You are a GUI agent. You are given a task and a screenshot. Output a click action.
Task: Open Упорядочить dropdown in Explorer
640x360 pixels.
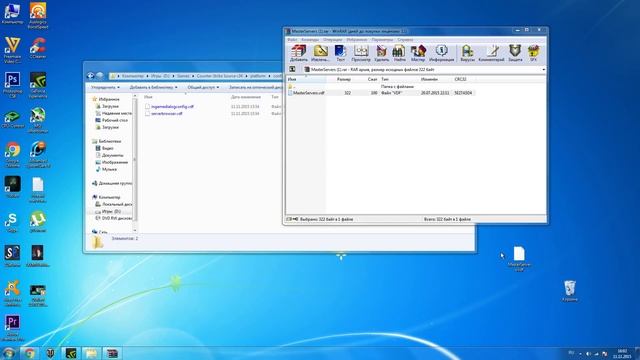point(105,87)
